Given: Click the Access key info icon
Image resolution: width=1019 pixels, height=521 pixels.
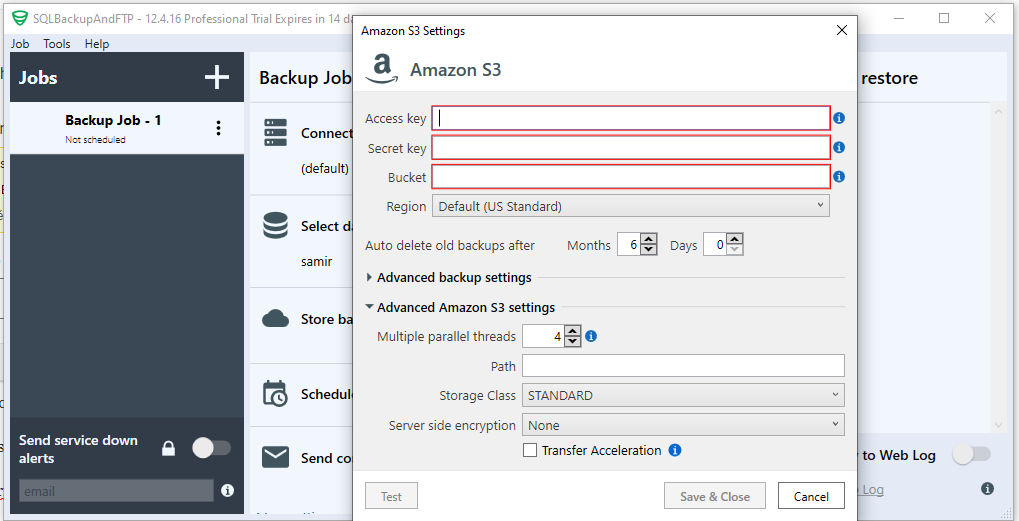Looking at the screenshot, I should (839, 118).
